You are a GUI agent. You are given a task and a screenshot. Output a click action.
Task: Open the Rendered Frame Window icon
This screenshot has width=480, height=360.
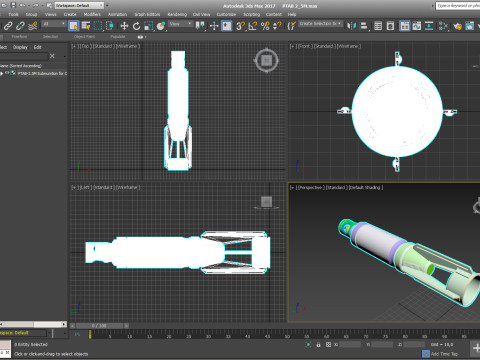[470, 26]
